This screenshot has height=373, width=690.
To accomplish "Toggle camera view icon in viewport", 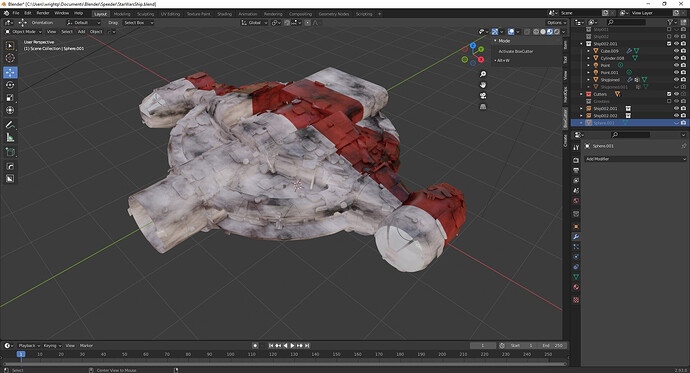I will [x=483, y=96].
